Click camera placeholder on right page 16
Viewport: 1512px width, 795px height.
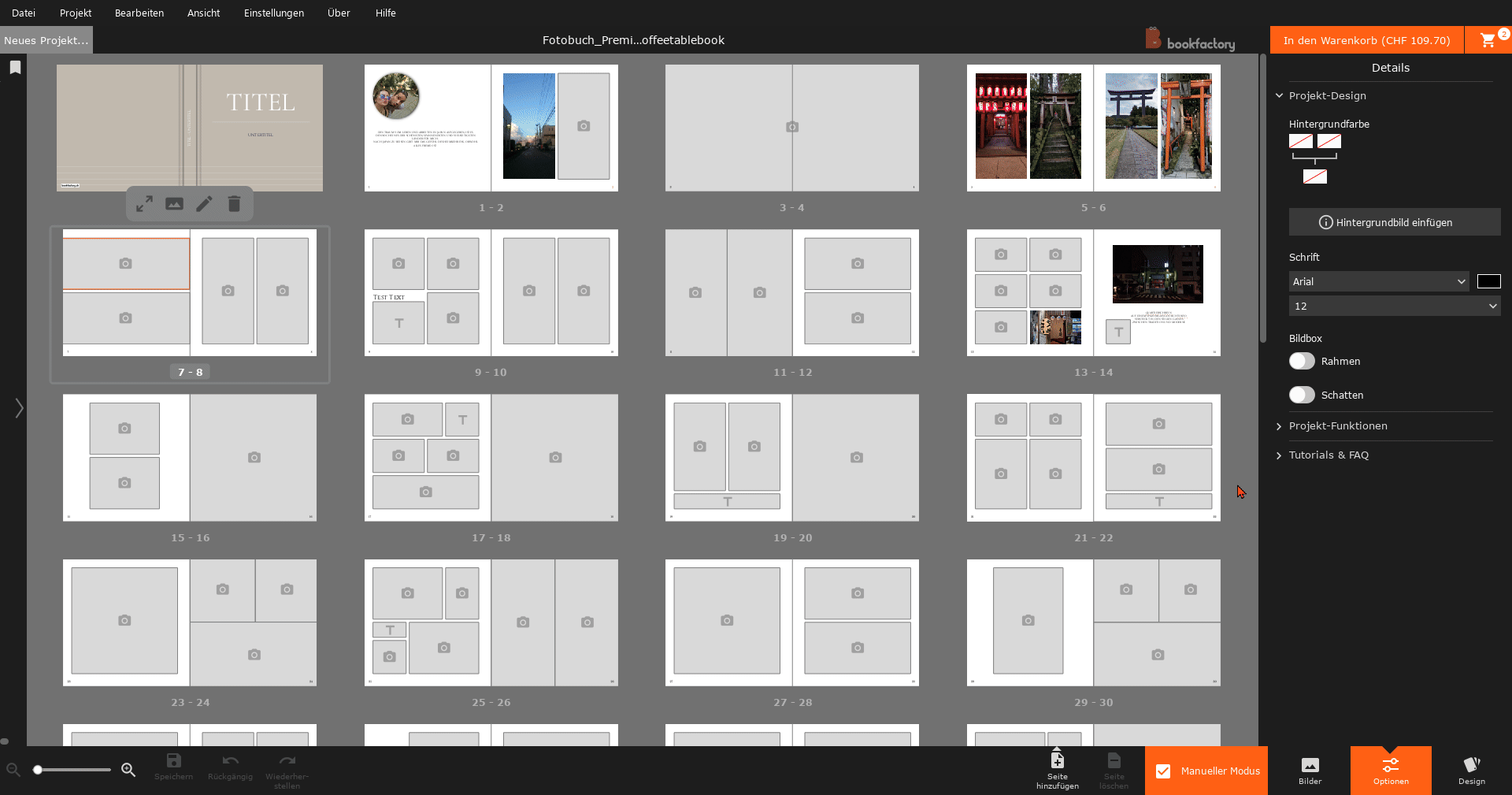tap(254, 457)
